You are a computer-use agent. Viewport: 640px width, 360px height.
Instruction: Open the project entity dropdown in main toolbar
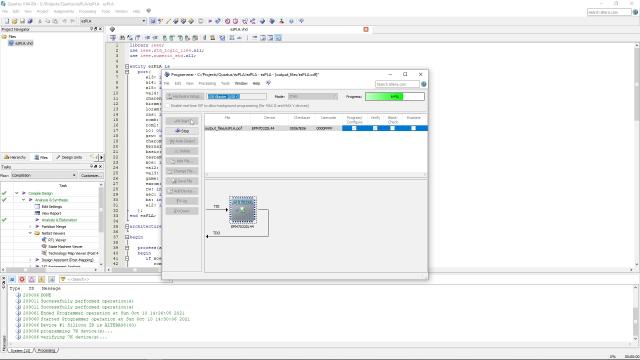click(x=144, y=21)
